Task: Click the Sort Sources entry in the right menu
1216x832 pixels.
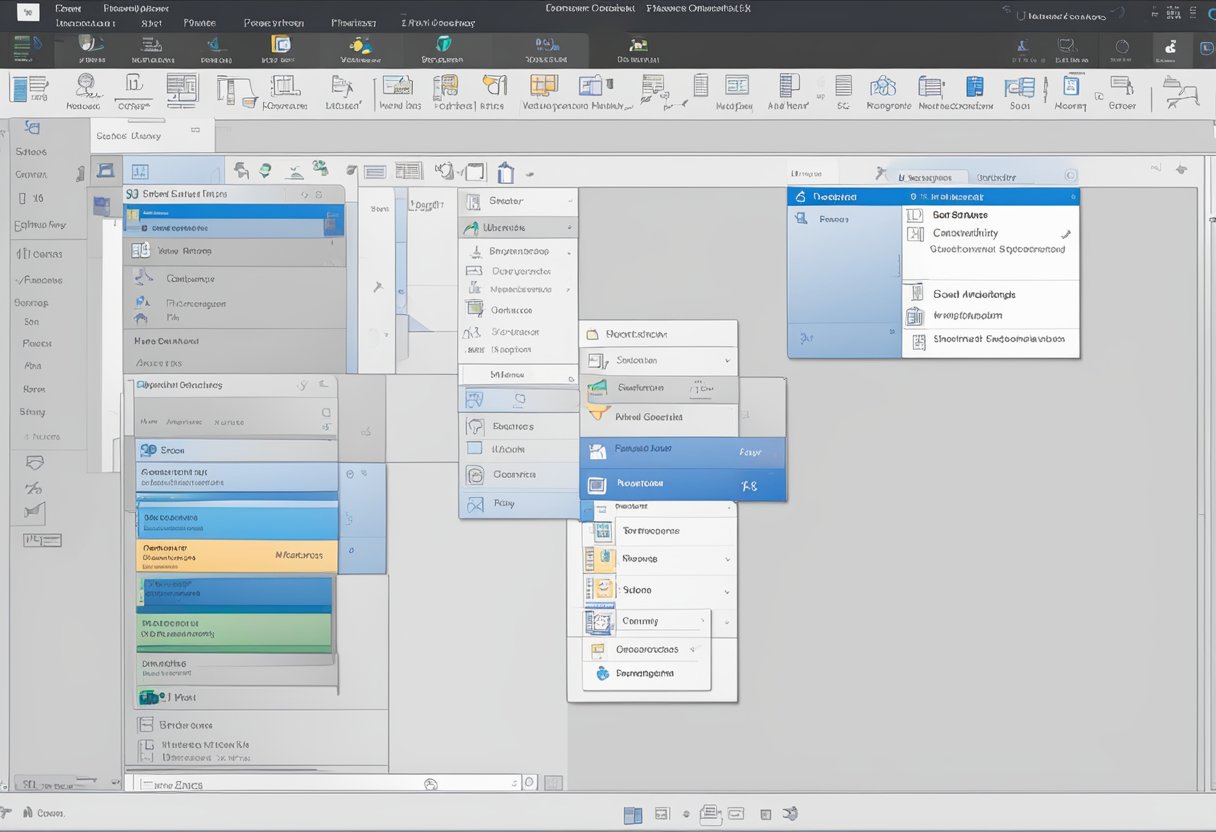Action: [960, 214]
